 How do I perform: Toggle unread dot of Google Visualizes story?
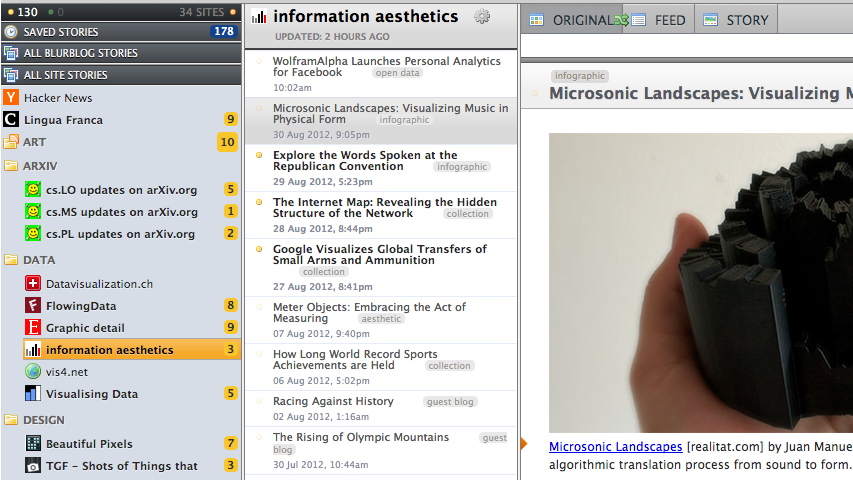259,249
